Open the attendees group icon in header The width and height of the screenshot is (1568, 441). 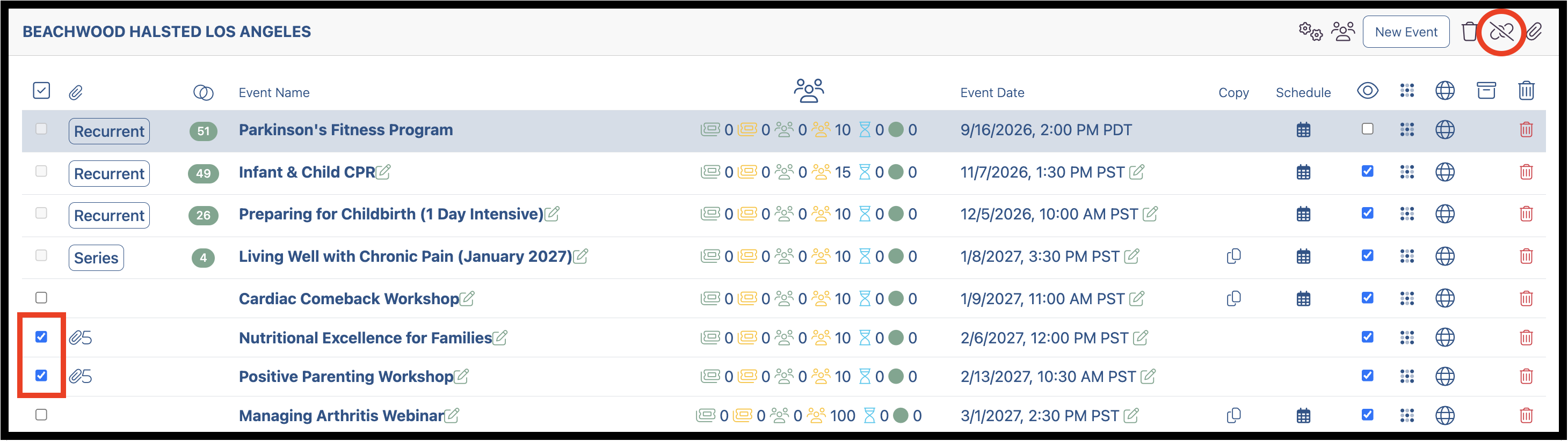point(1343,32)
